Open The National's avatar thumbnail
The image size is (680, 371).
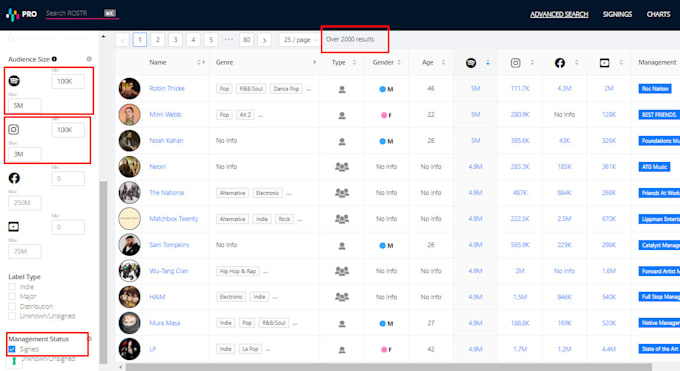coord(129,193)
